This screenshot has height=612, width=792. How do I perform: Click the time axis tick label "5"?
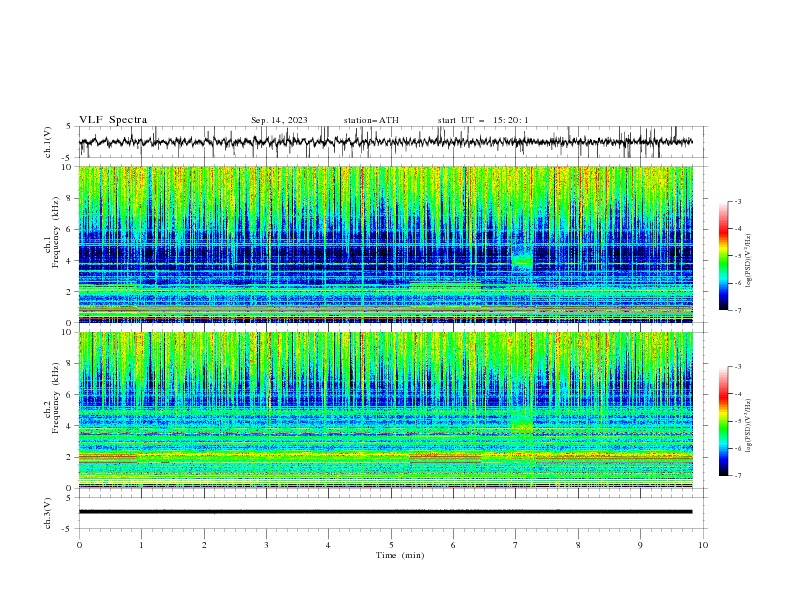(x=391, y=545)
